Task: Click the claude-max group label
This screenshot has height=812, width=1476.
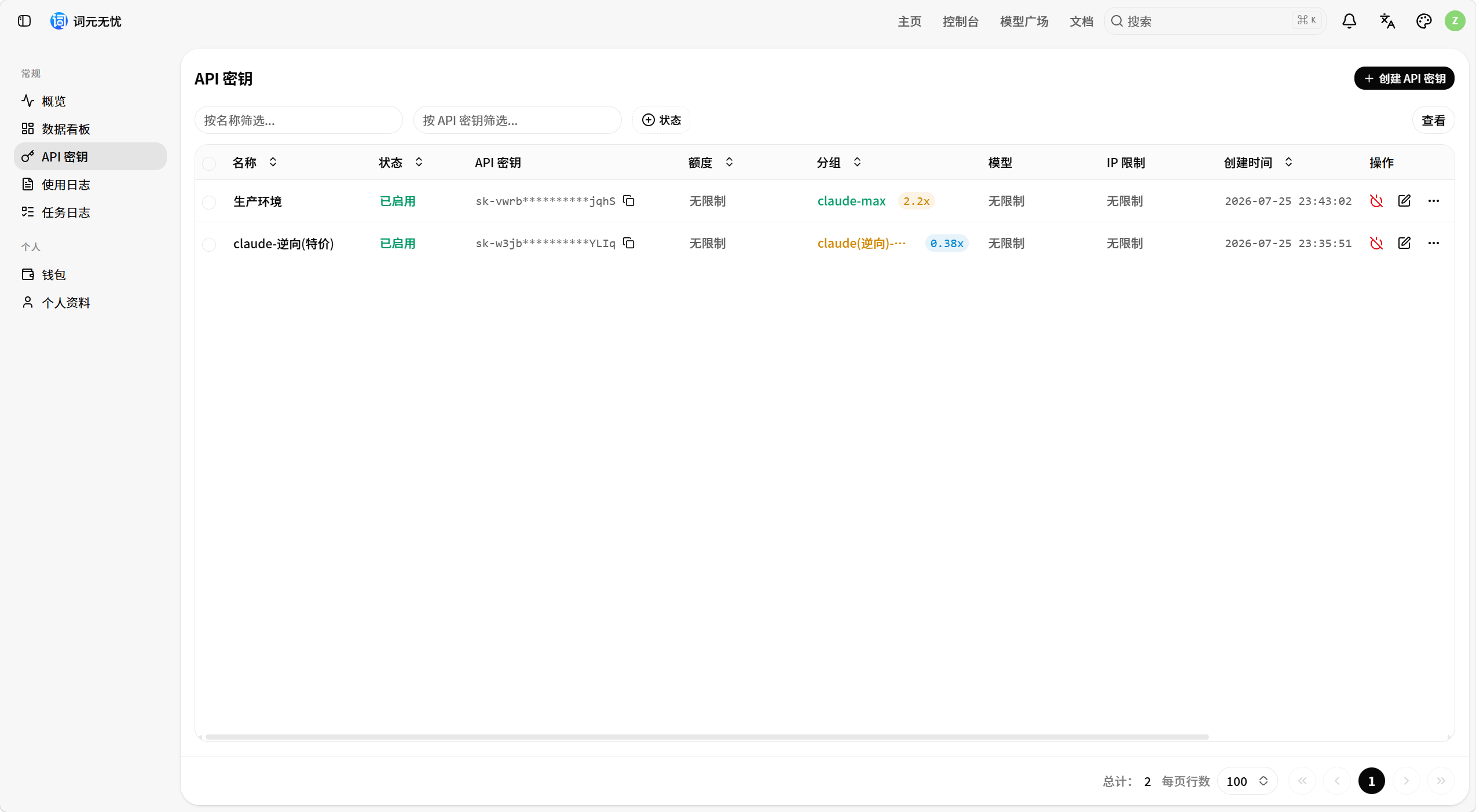Action: tap(851, 201)
